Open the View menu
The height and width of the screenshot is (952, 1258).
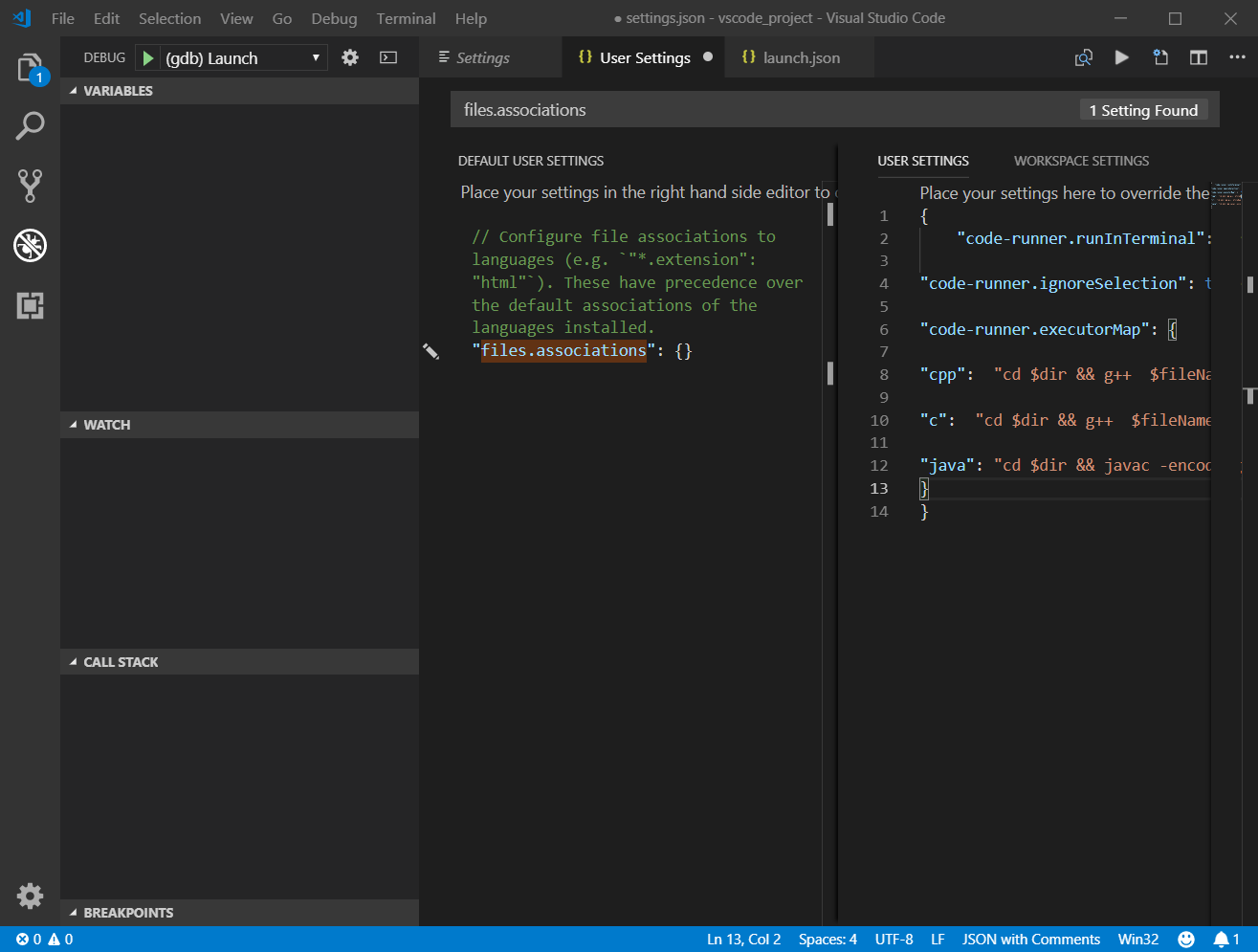236,18
